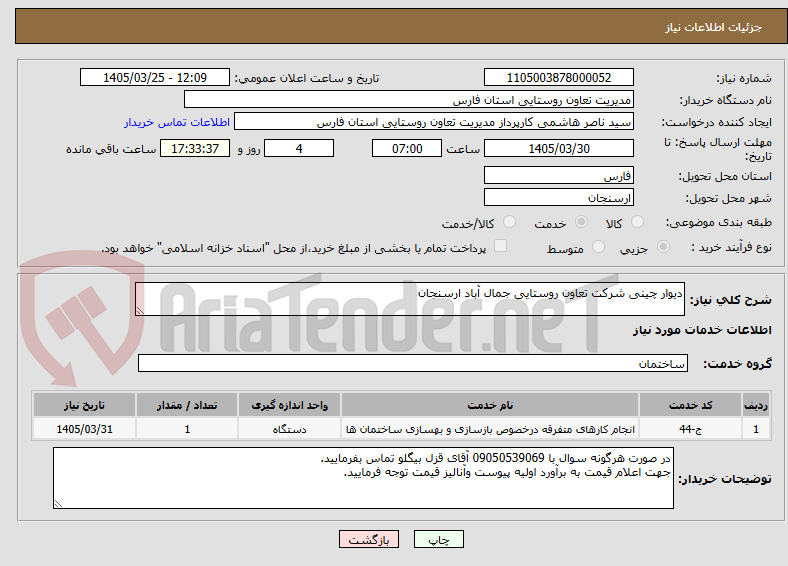
Task: Click the deadline date field 1405/03/30
Action: (558, 148)
